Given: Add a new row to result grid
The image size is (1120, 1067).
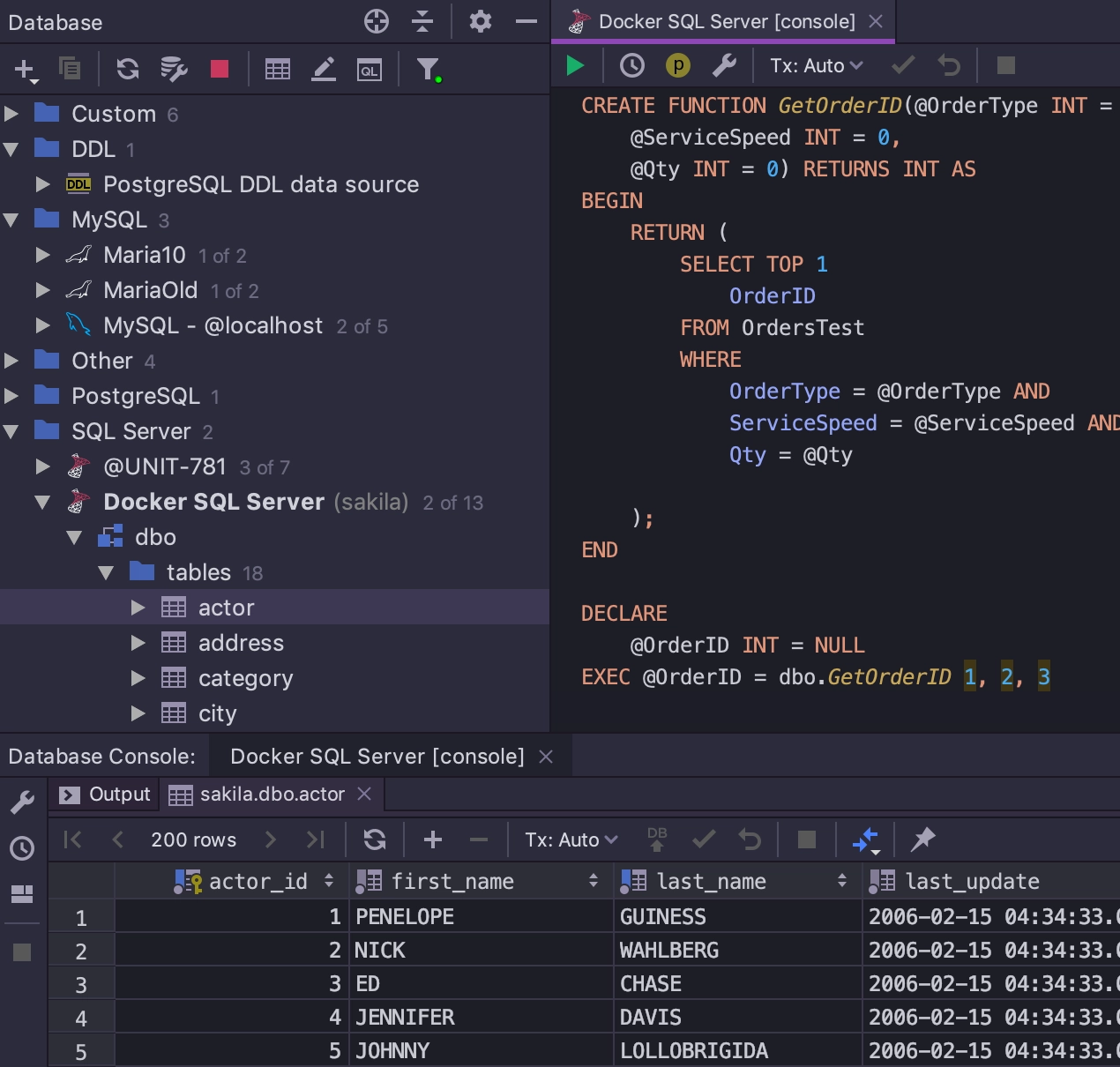Looking at the screenshot, I should click(x=433, y=839).
